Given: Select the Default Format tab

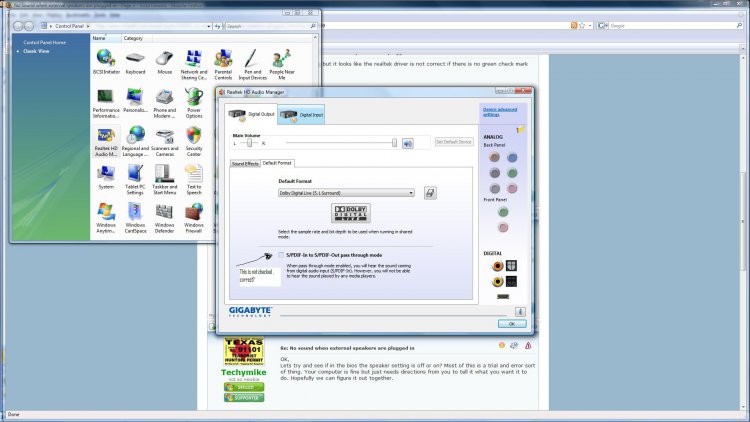Looking at the screenshot, I should (x=277, y=163).
